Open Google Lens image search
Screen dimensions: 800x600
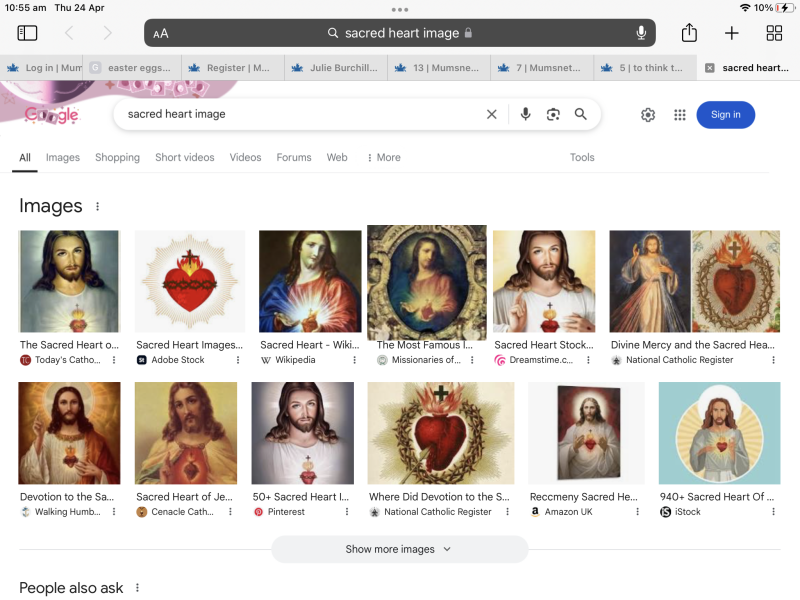pyautogui.click(x=553, y=114)
